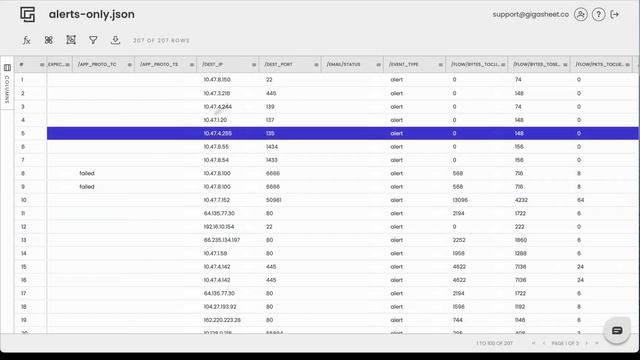Open the # column header menu

pos(42,64)
